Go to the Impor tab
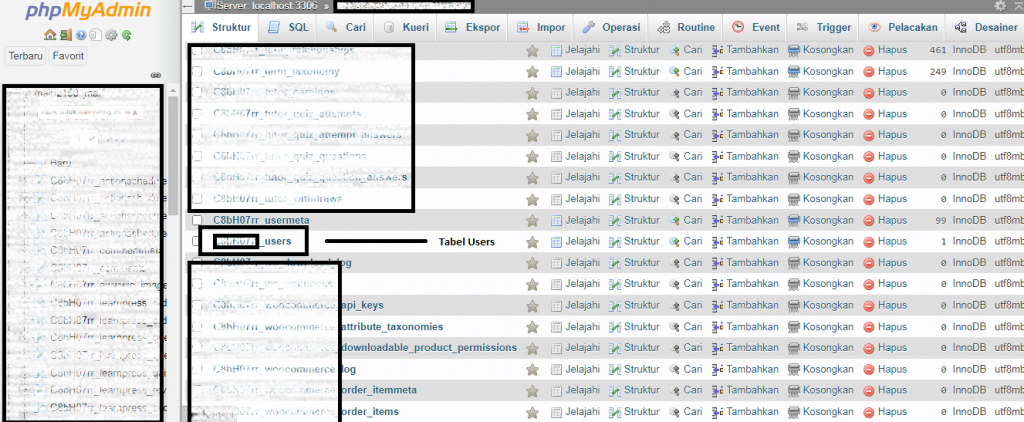 [541, 28]
